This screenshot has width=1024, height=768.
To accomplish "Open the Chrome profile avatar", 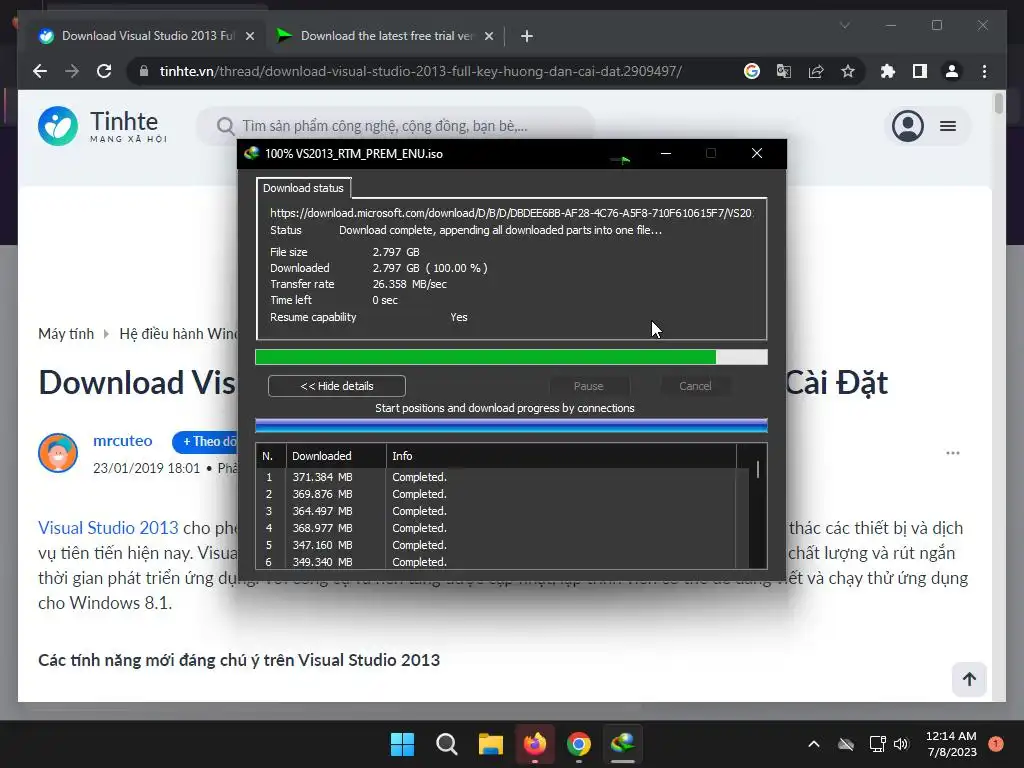I will (x=952, y=71).
